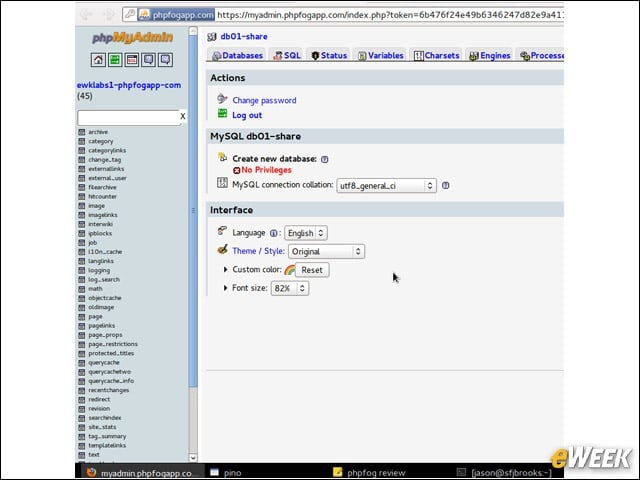Click the browser URL address field
This screenshot has width=640, height=480.
(390, 15)
